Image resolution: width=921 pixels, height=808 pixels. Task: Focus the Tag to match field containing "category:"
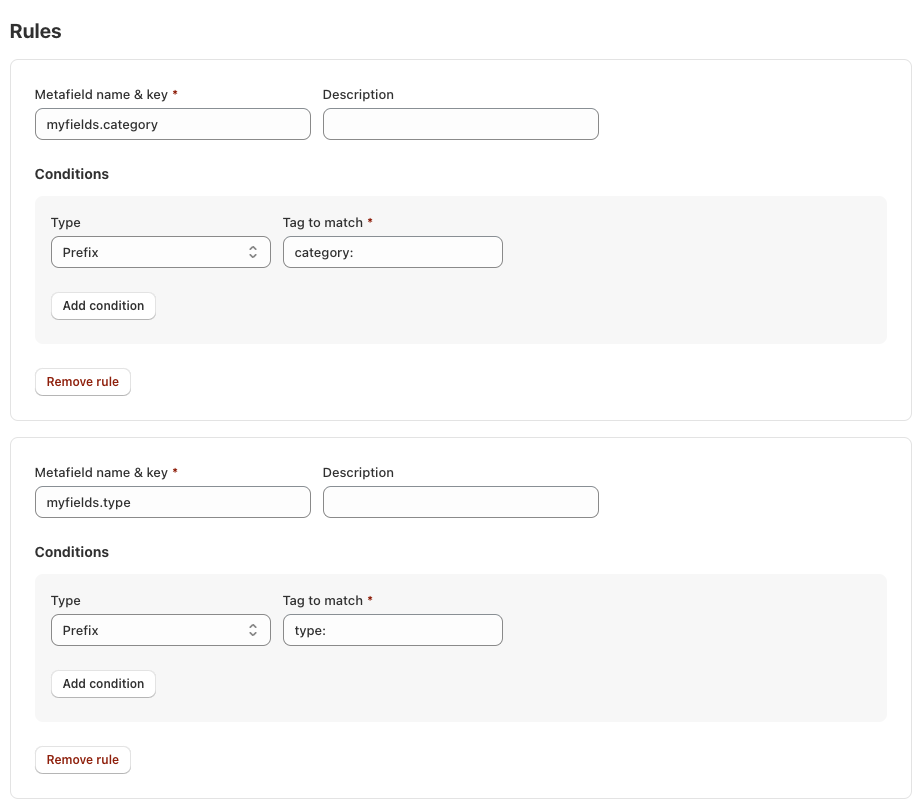pos(392,253)
